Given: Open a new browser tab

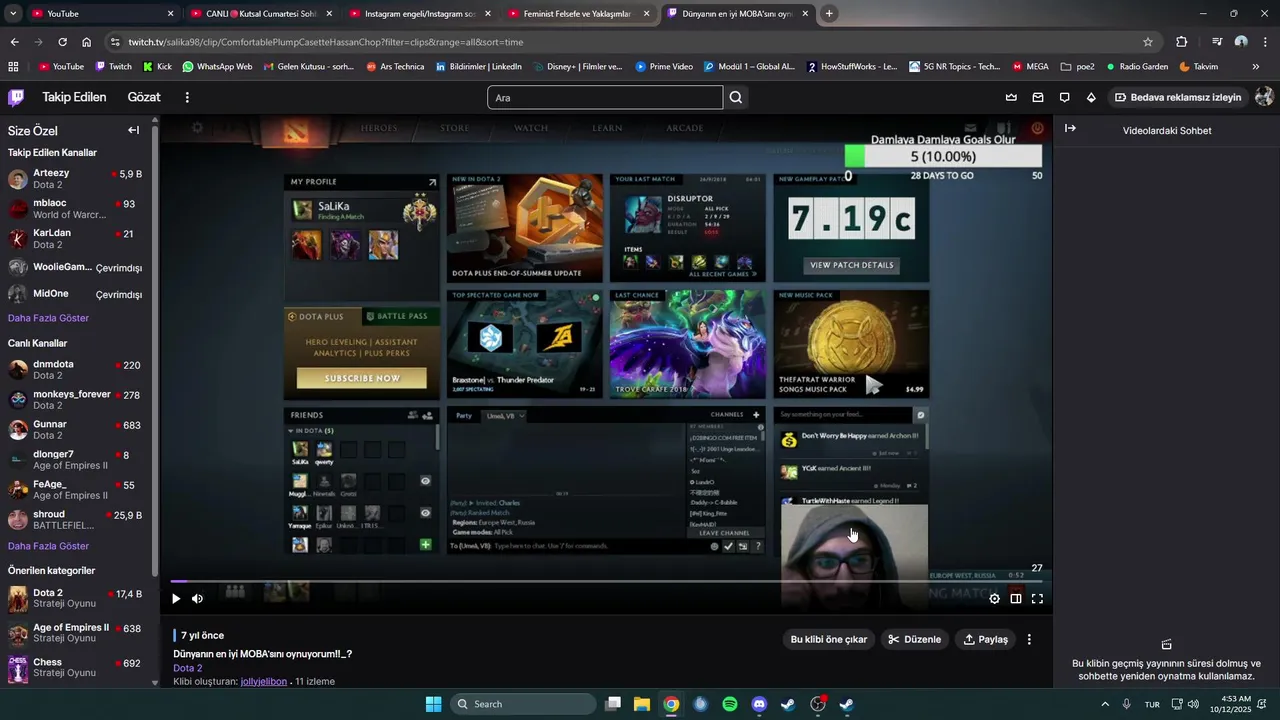Looking at the screenshot, I should (829, 14).
